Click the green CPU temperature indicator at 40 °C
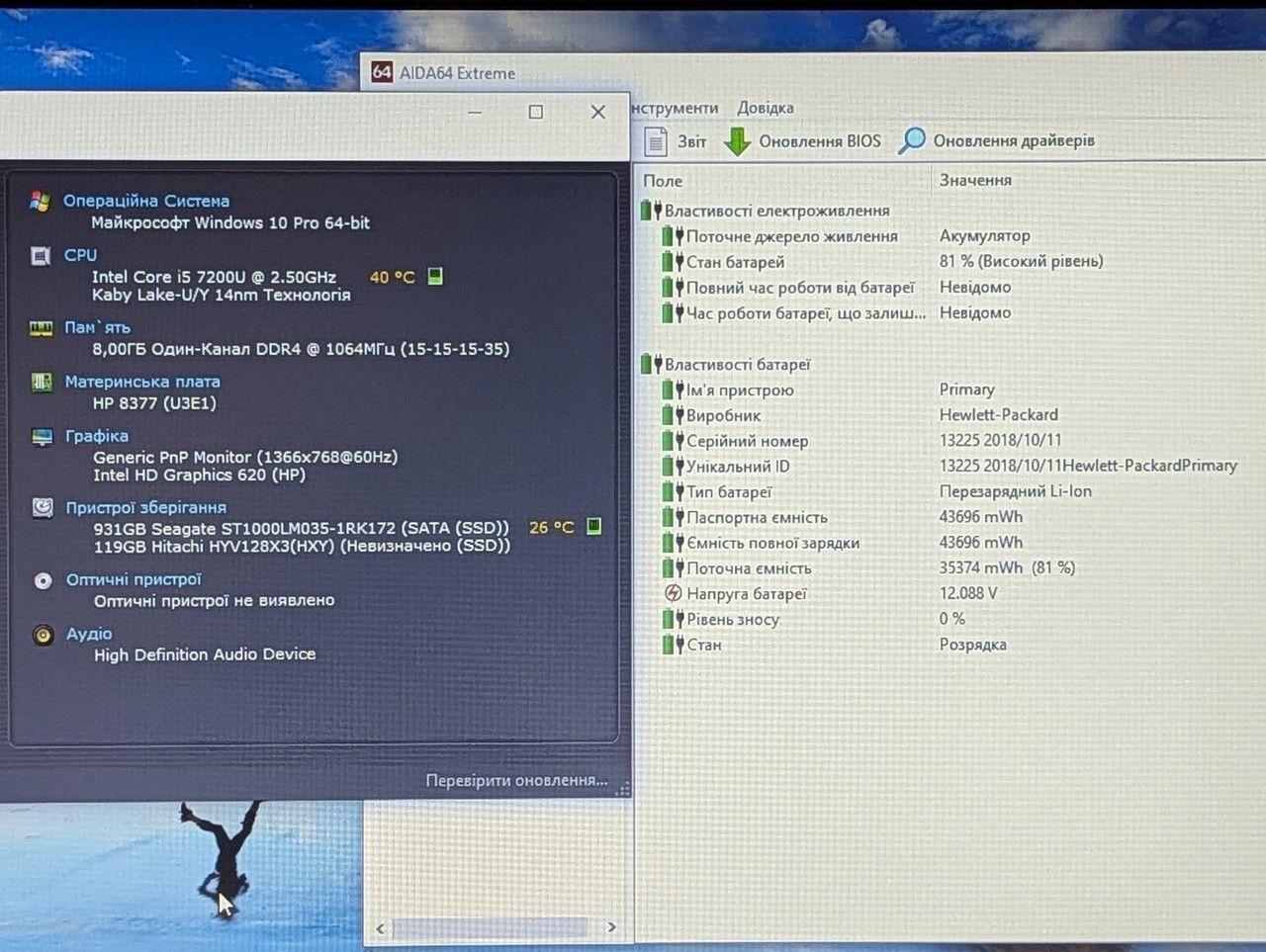The image size is (1266, 952). point(434,276)
